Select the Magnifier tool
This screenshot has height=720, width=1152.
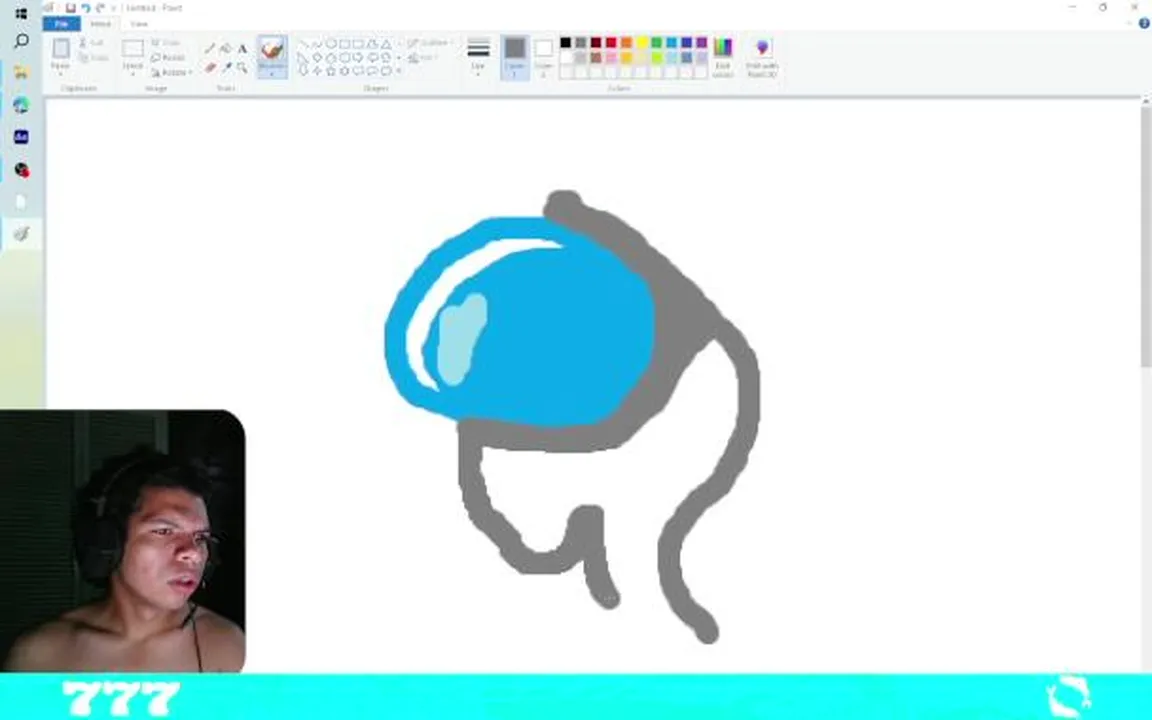(242, 68)
